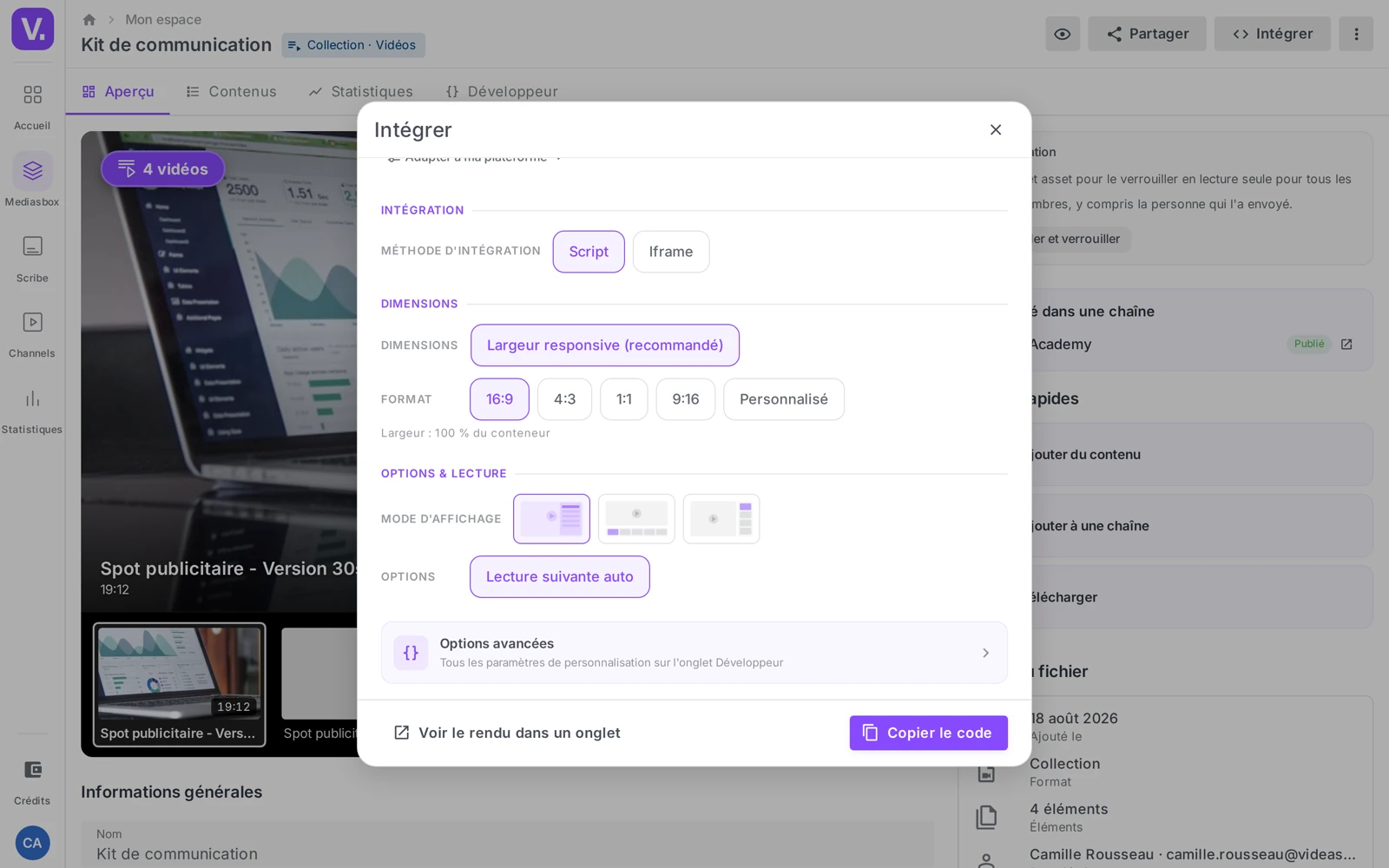Click the 4 vidéos badge

(163, 169)
